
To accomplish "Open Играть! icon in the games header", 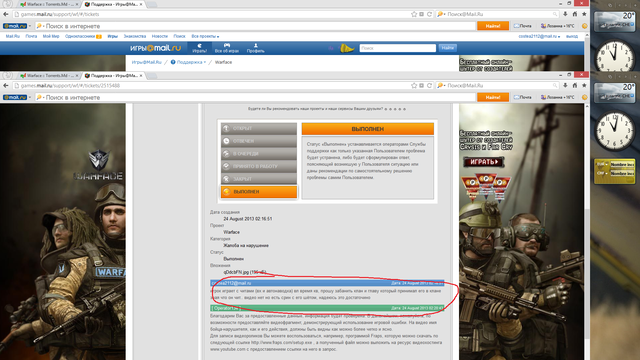I will tap(200, 48).
